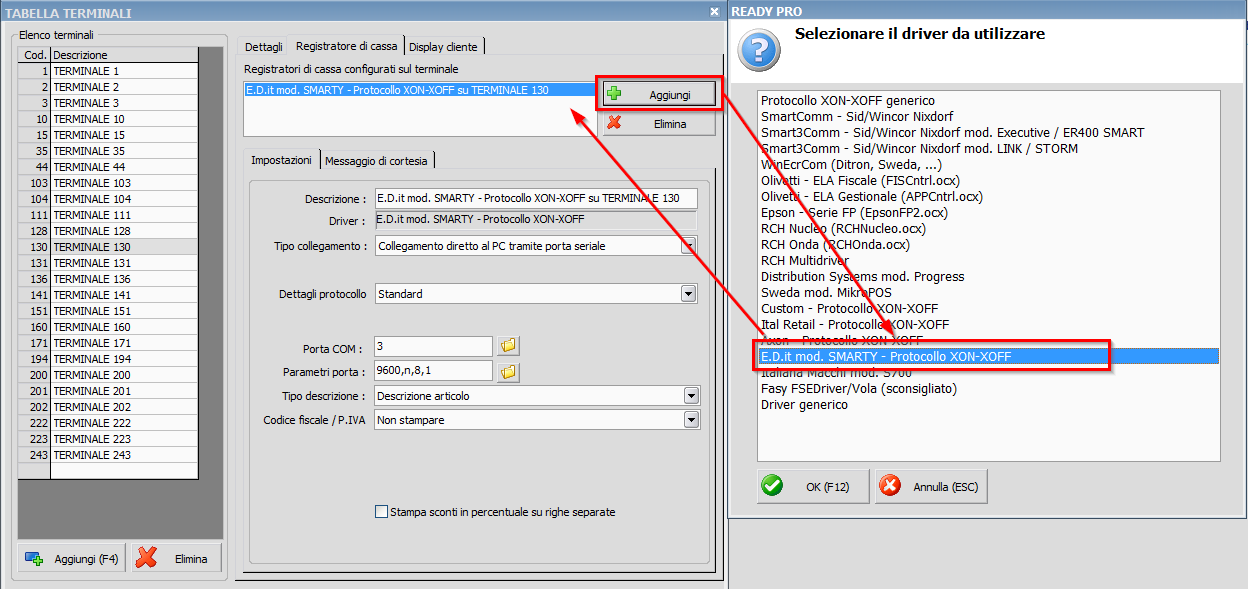Expand the Tipo collegamento dropdown
This screenshot has width=1248, height=589.
688,246
